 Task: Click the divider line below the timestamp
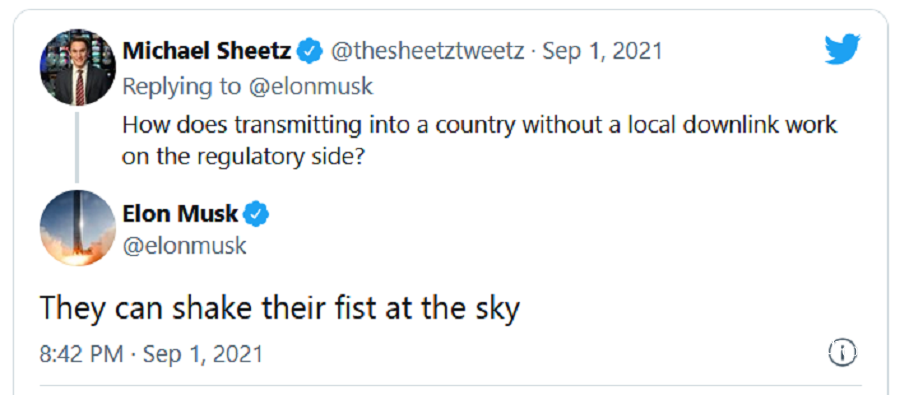(x=451, y=385)
